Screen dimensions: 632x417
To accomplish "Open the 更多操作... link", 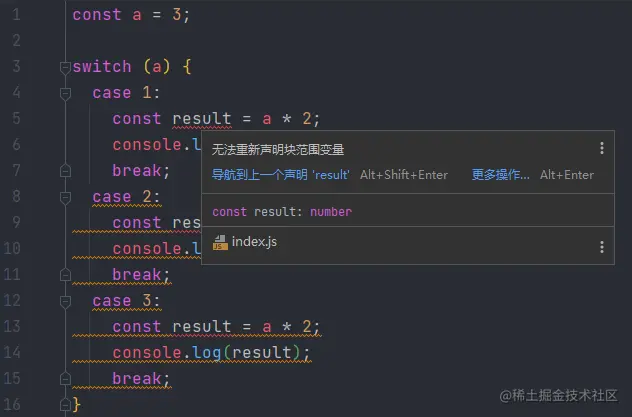I will (x=500, y=175).
